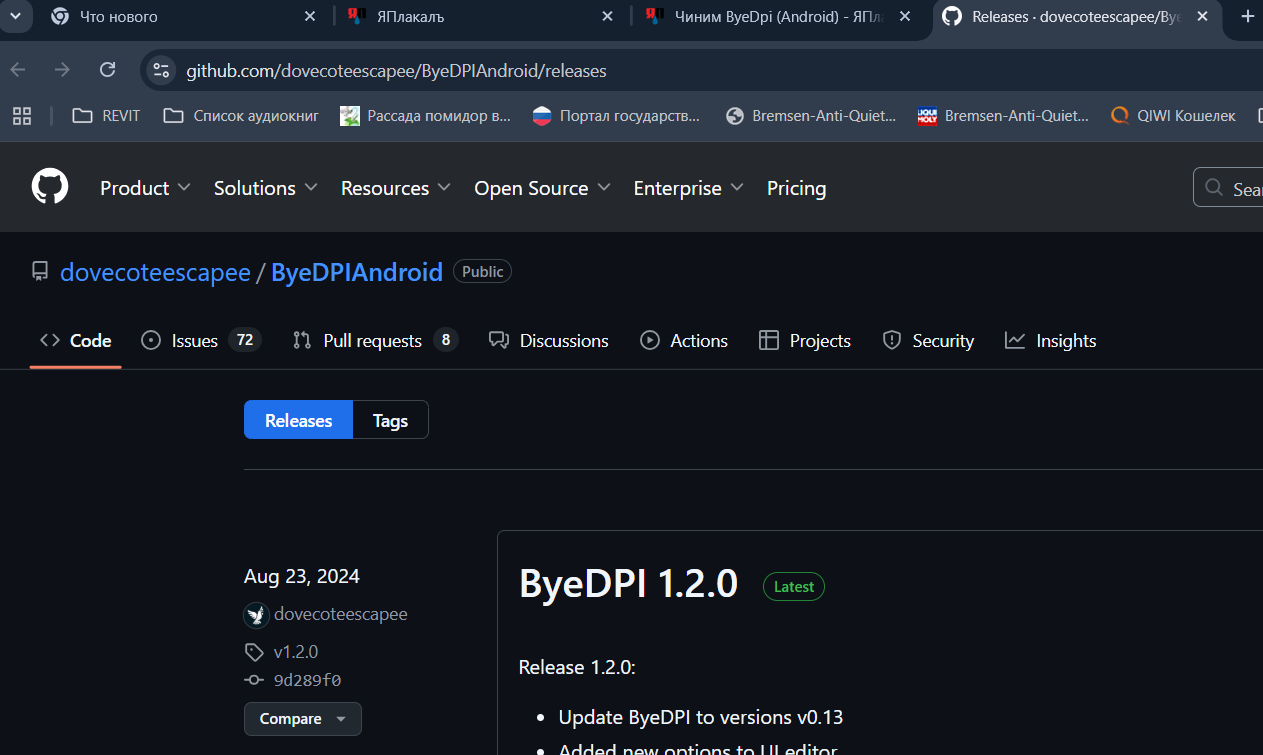This screenshot has height=755, width=1263.
Task: Open site info icon in address bar
Action: (161, 70)
